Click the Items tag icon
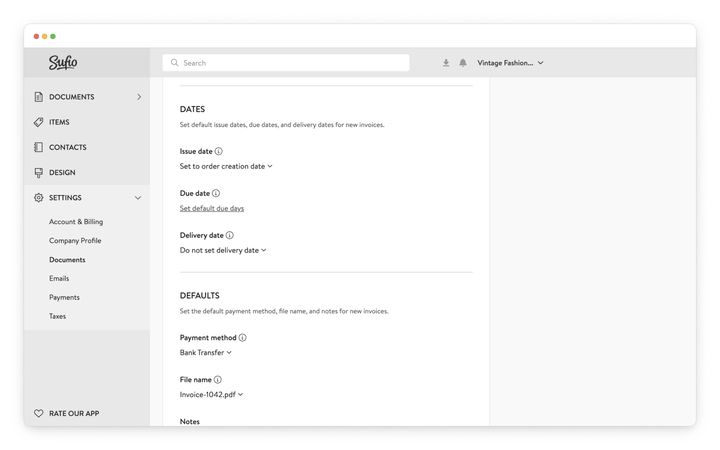The width and height of the screenshot is (720, 450). (39, 122)
